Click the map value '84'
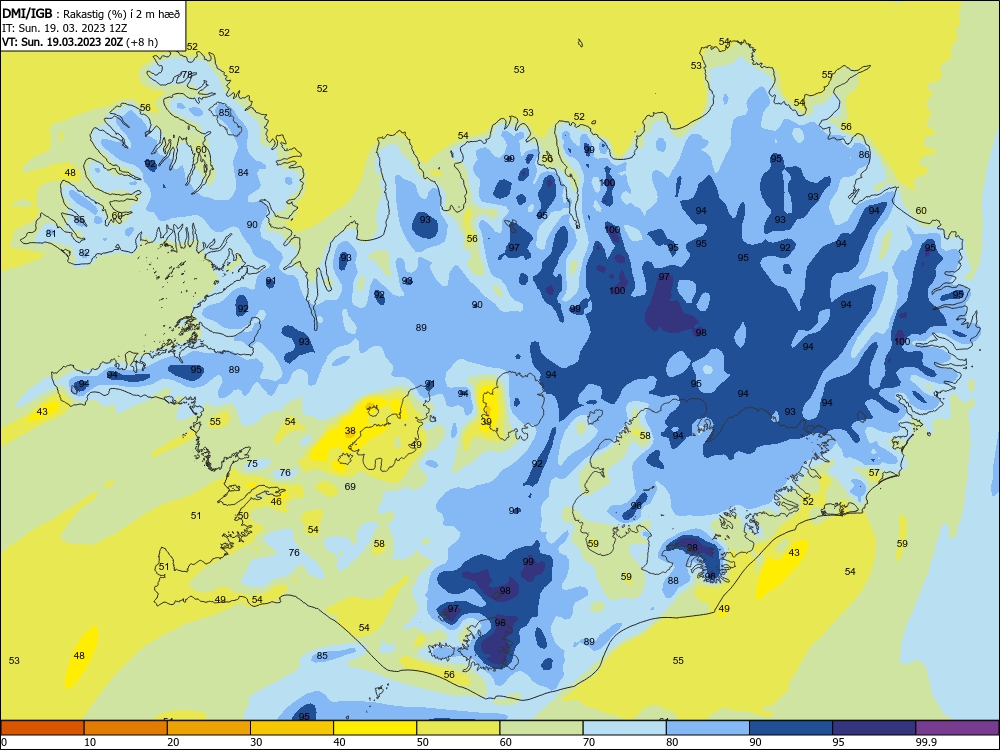 pos(243,172)
